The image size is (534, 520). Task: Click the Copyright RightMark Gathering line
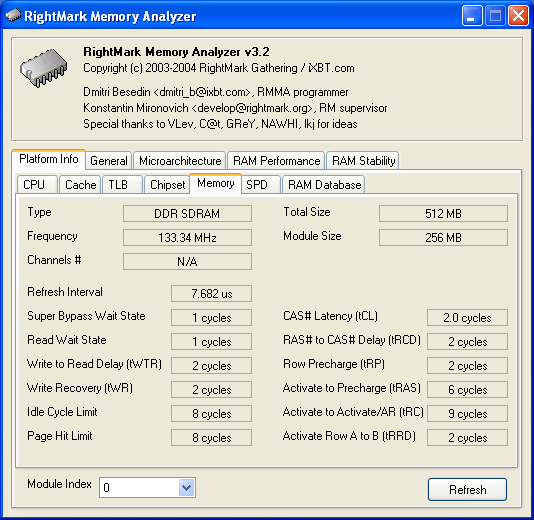[x=219, y=68]
